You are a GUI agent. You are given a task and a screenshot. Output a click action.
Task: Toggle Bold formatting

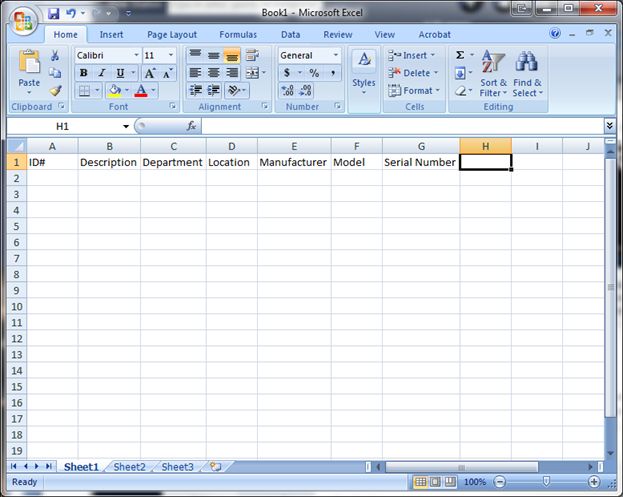pyautogui.click(x=83, y=73)
